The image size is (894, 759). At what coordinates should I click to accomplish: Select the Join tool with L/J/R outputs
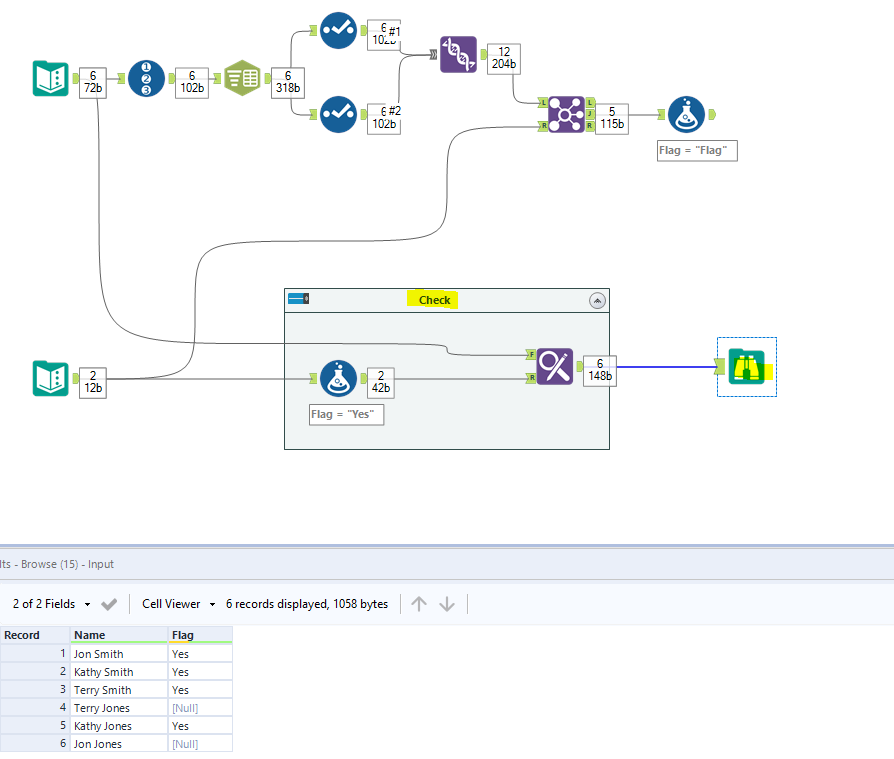pos(565,116)
